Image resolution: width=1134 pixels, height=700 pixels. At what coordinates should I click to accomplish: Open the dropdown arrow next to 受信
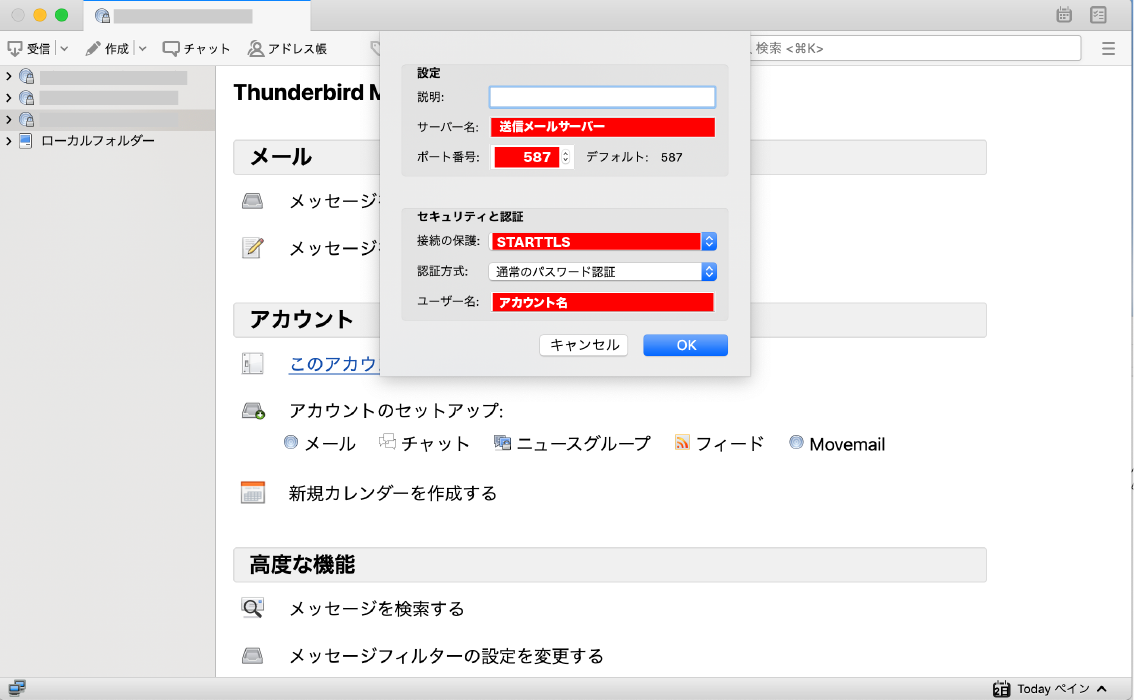(63, 48)
